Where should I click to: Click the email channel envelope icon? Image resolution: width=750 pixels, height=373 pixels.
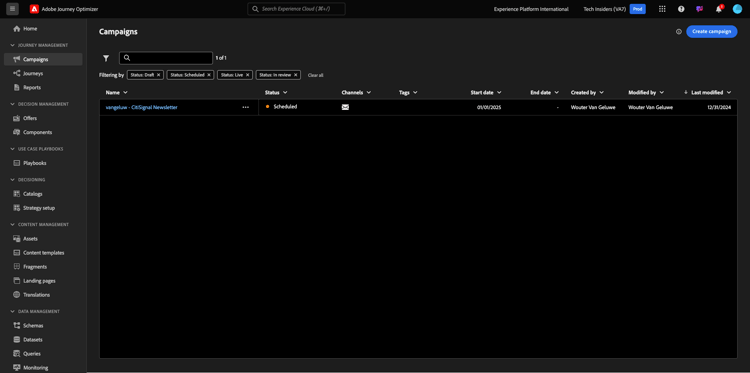(x=345, y=107)
